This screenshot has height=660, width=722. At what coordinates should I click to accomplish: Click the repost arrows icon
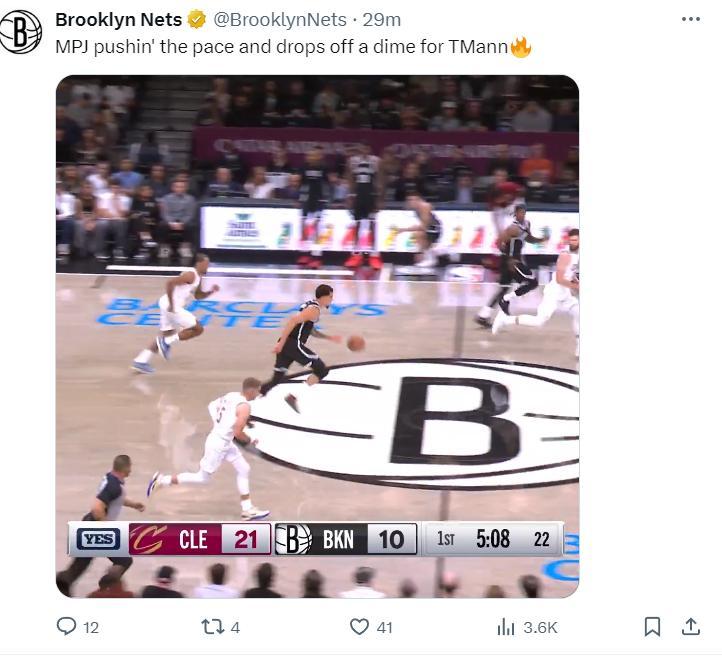(212, 627)
